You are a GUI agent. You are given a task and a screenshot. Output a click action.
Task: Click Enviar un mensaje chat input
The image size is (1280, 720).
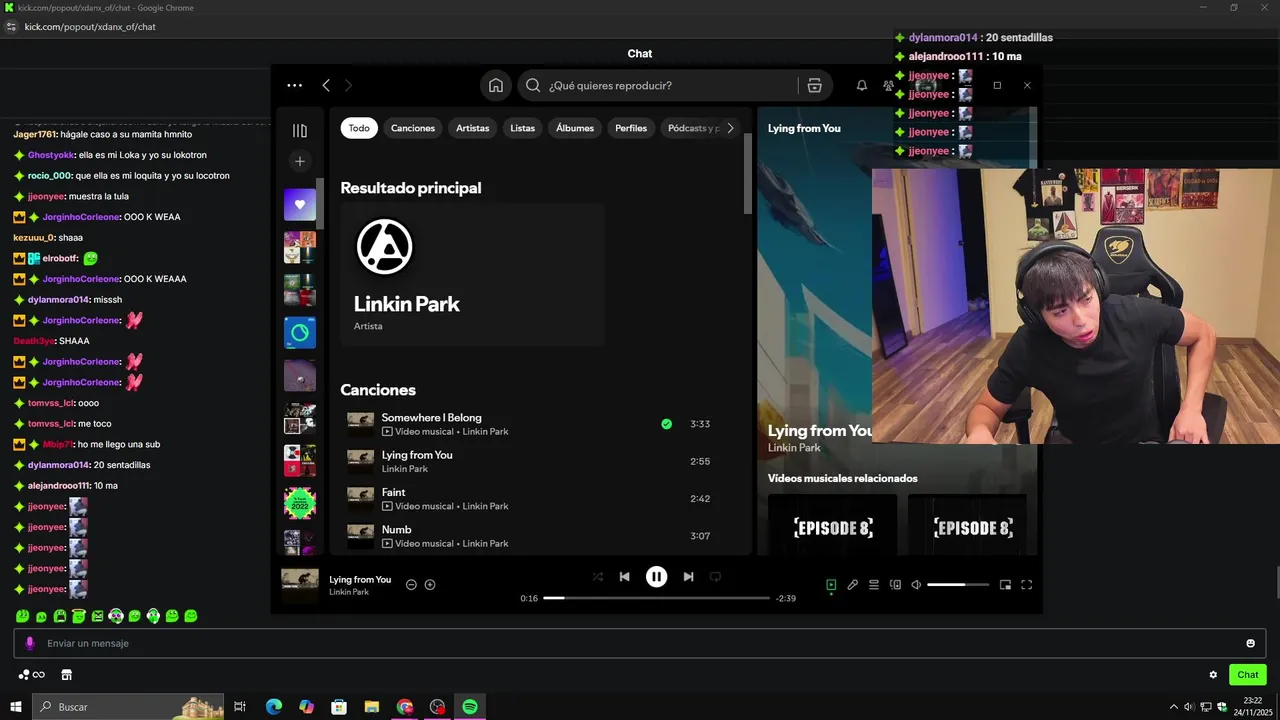coord(640,643)
